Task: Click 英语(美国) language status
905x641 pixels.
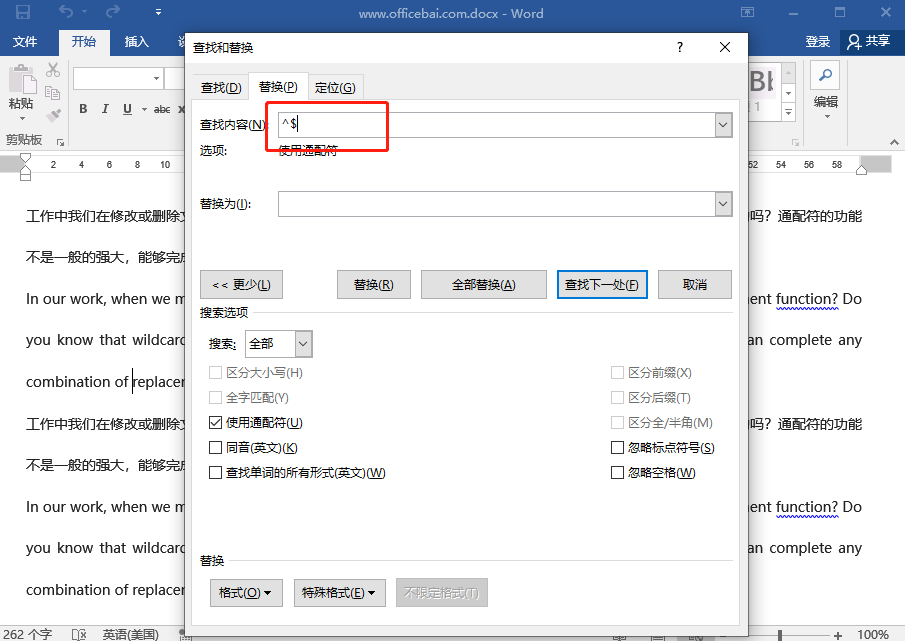Action: point(130,635)
